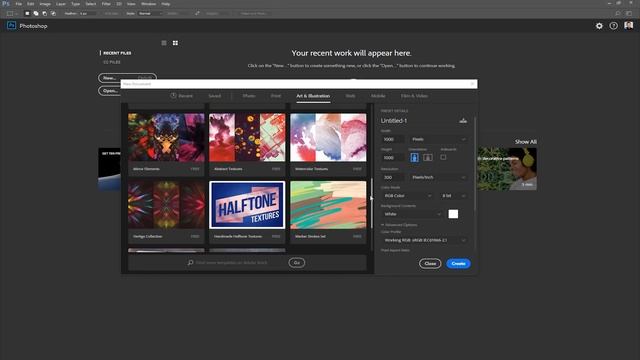Enable the Artboards checkbox
The height and width of the screenshot is (360, 640).
443,157
